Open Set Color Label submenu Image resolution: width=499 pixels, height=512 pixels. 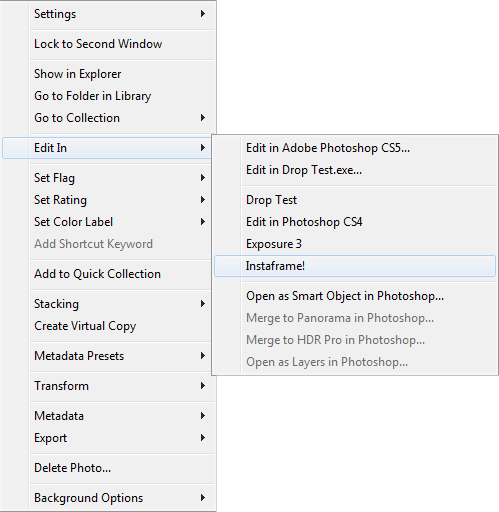coord(108,222)
